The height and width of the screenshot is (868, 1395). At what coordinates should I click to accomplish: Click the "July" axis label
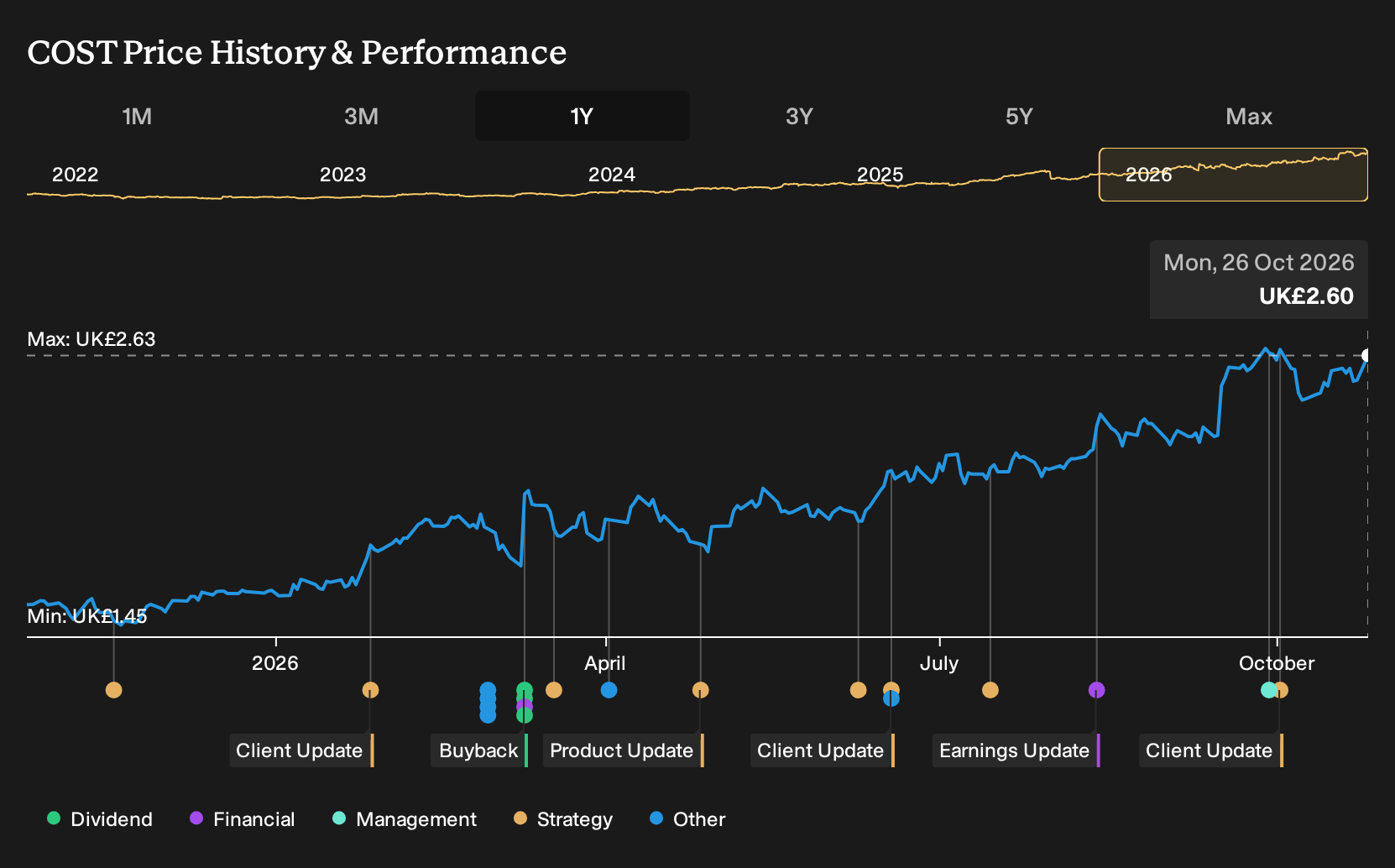tap(939, 663)
